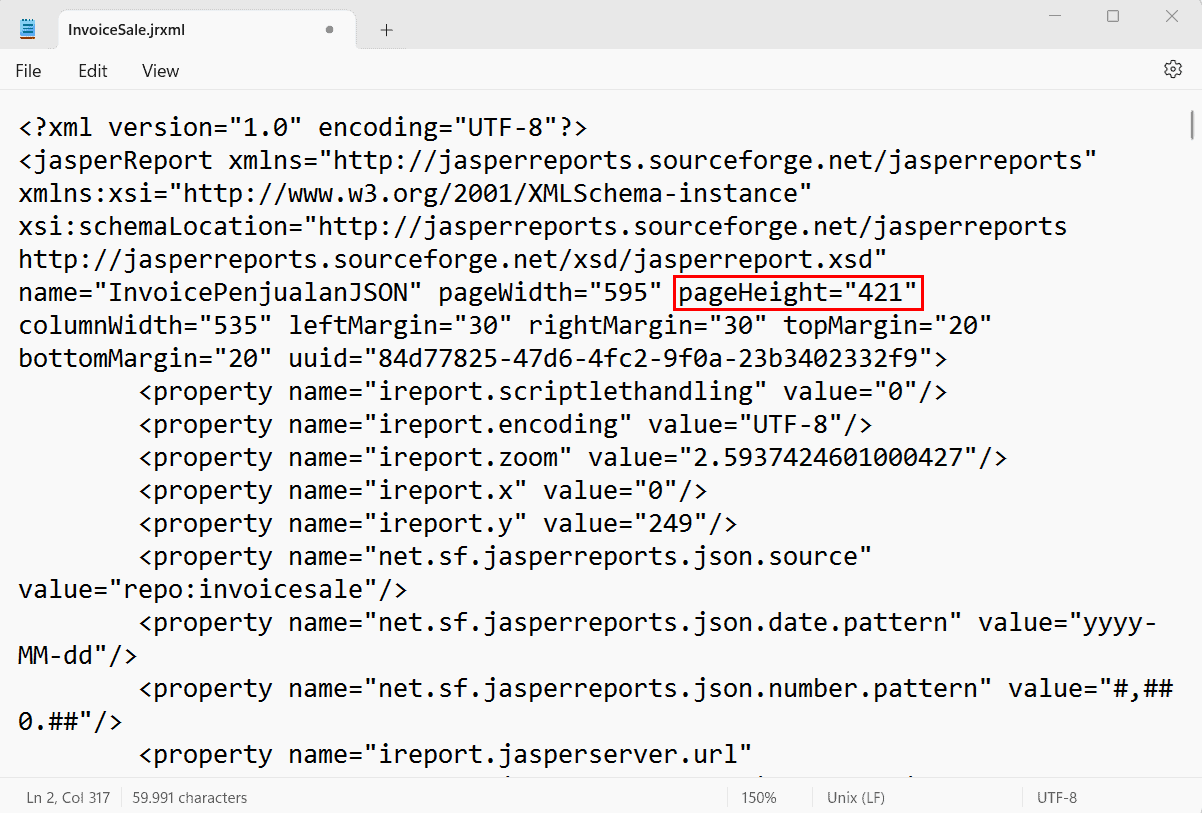The image size is (1202, 813).
Task: Click the value="repo:invoicesale" text
Action: [213, 590]
